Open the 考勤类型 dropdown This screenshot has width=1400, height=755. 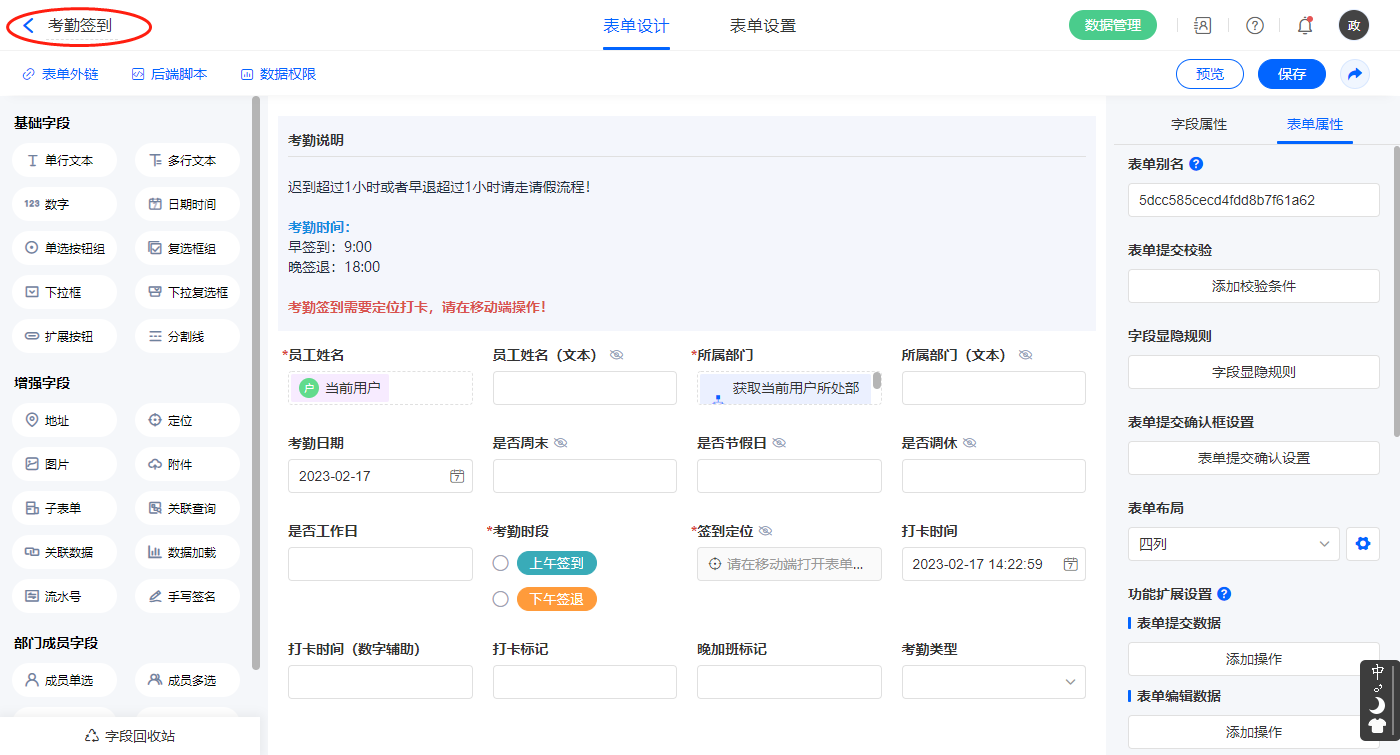993,682
